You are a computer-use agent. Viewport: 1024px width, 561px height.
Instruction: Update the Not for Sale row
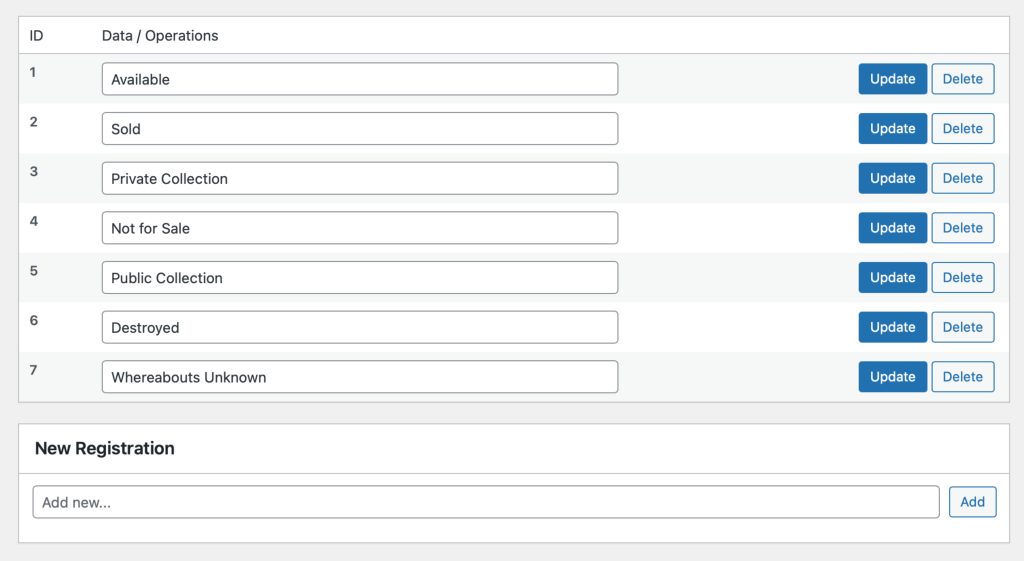892,228
